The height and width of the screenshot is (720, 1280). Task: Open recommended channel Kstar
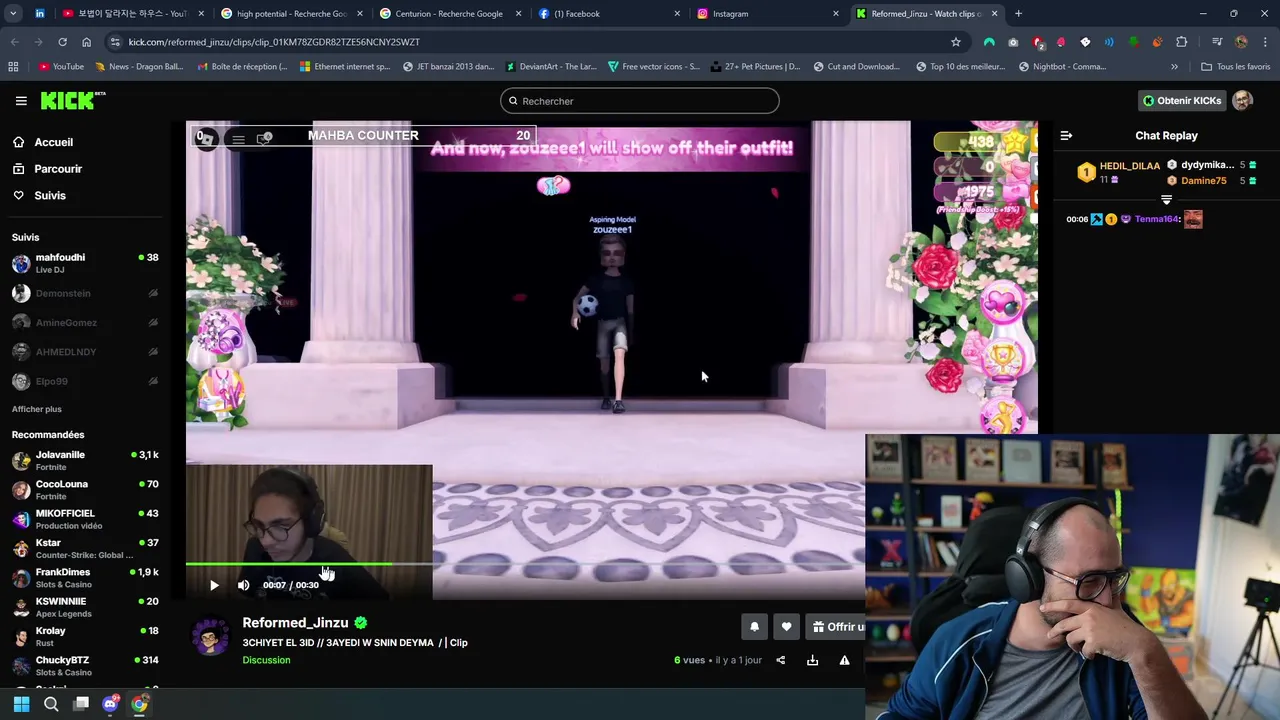point(85,548)
